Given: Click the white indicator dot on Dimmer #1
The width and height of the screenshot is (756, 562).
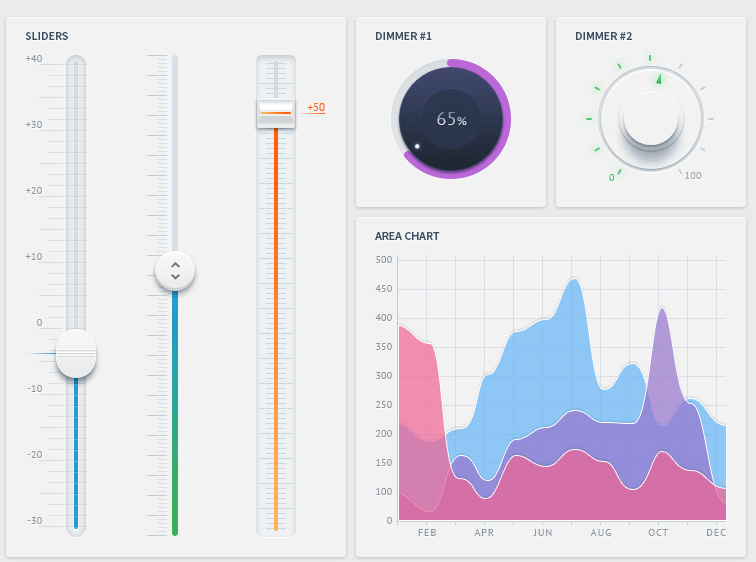Looking at the screenshot, I should (417, 146).
